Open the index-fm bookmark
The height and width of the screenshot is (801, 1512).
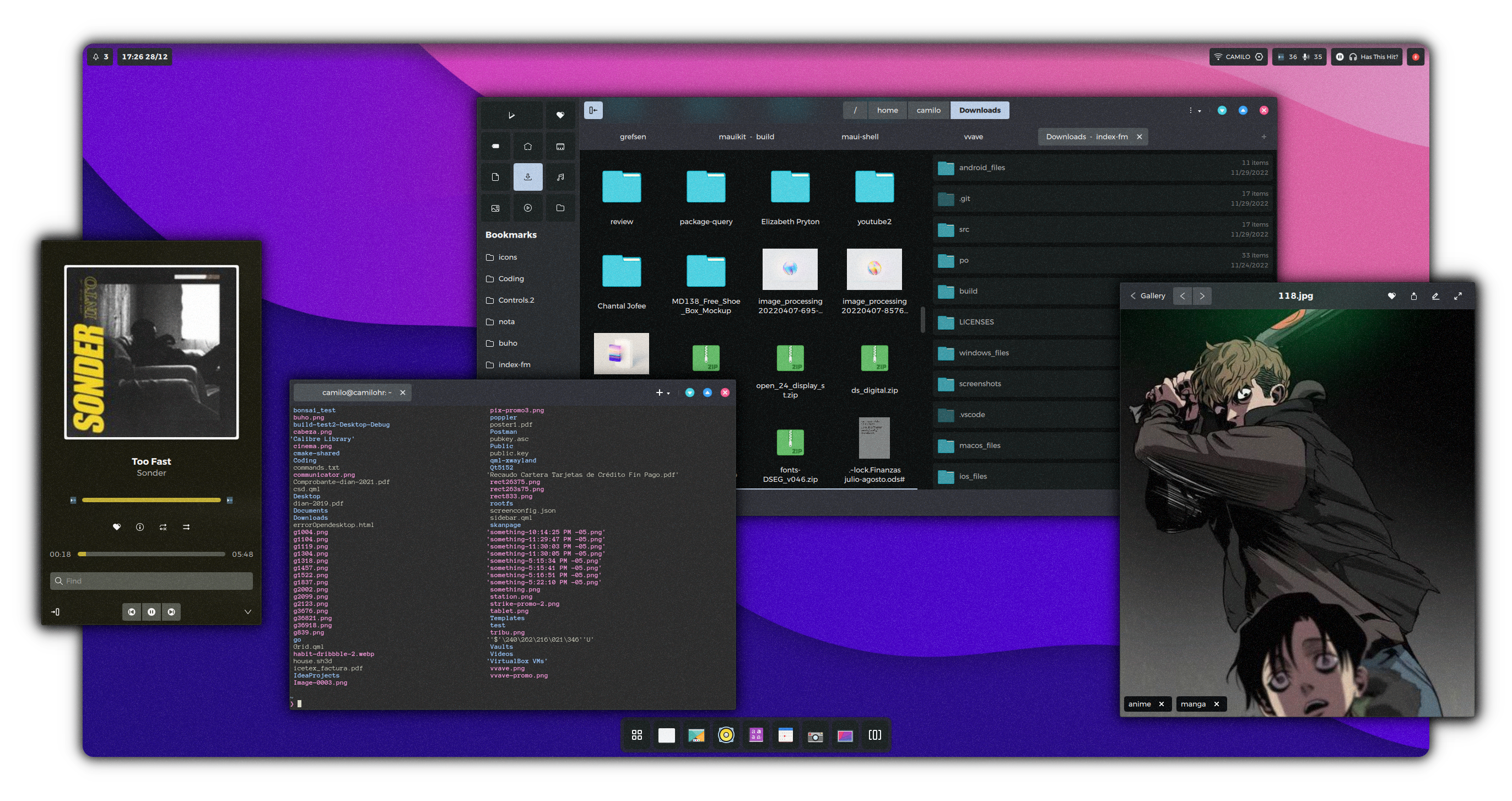[528, 364]
